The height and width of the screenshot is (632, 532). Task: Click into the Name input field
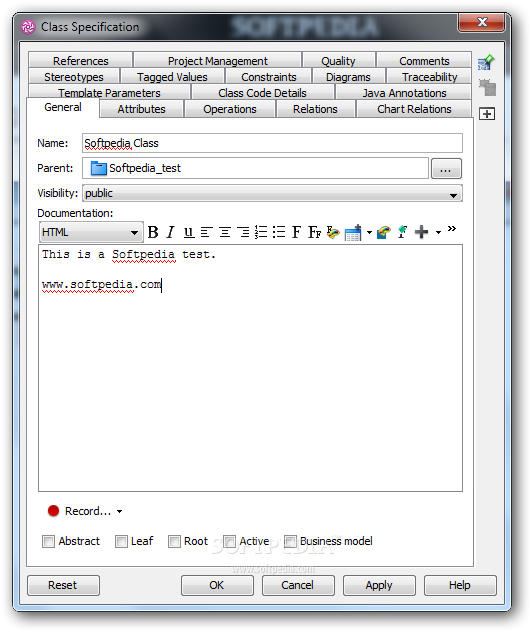click(x=272, y=143)
